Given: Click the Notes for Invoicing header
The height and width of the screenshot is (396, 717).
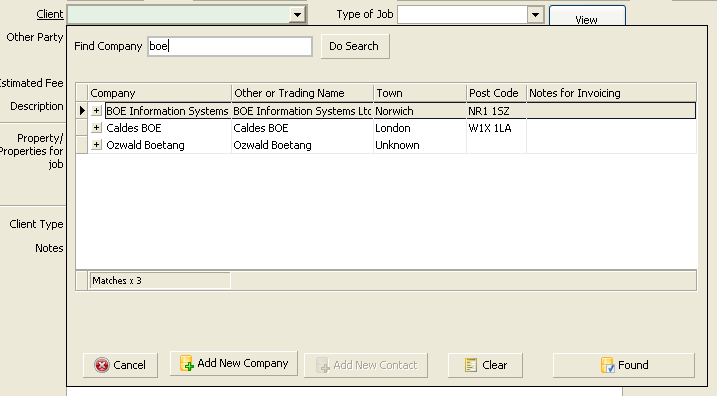Looking at the screenshot, I should click(611, 93).
